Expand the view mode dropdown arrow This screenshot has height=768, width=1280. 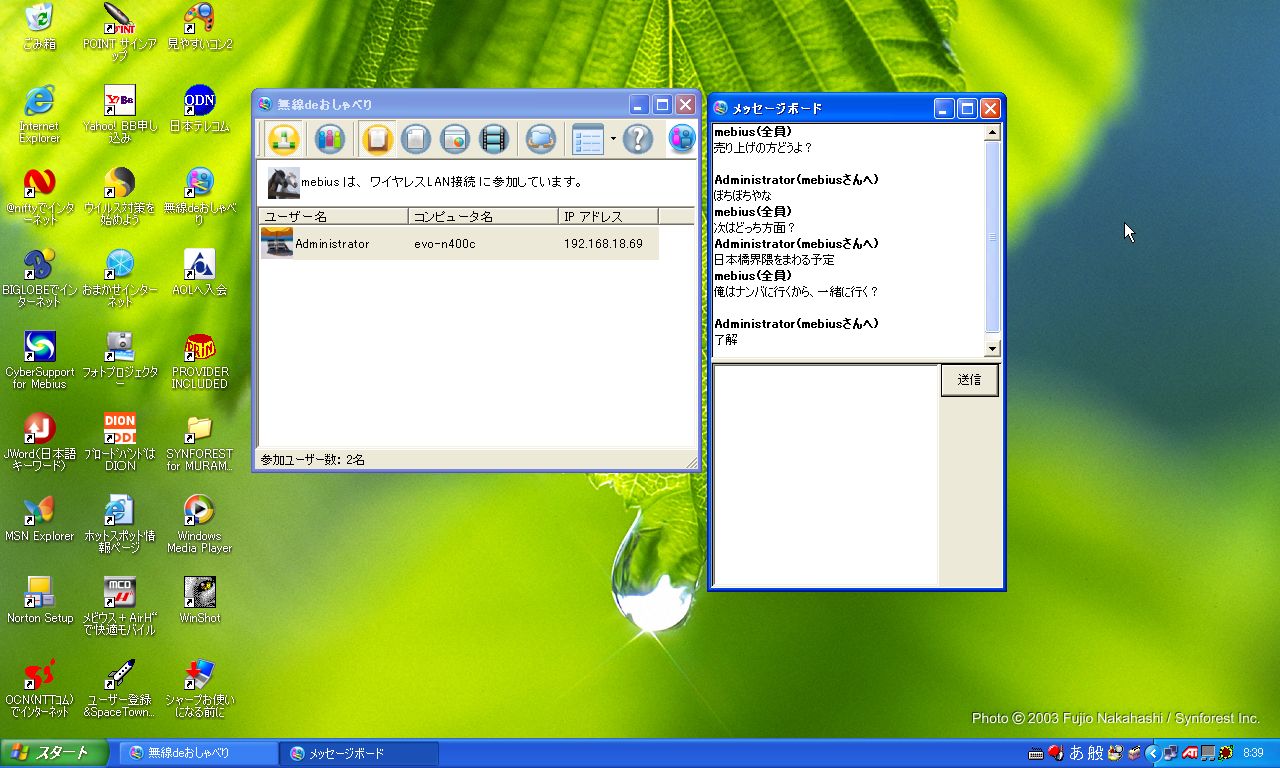612,139
